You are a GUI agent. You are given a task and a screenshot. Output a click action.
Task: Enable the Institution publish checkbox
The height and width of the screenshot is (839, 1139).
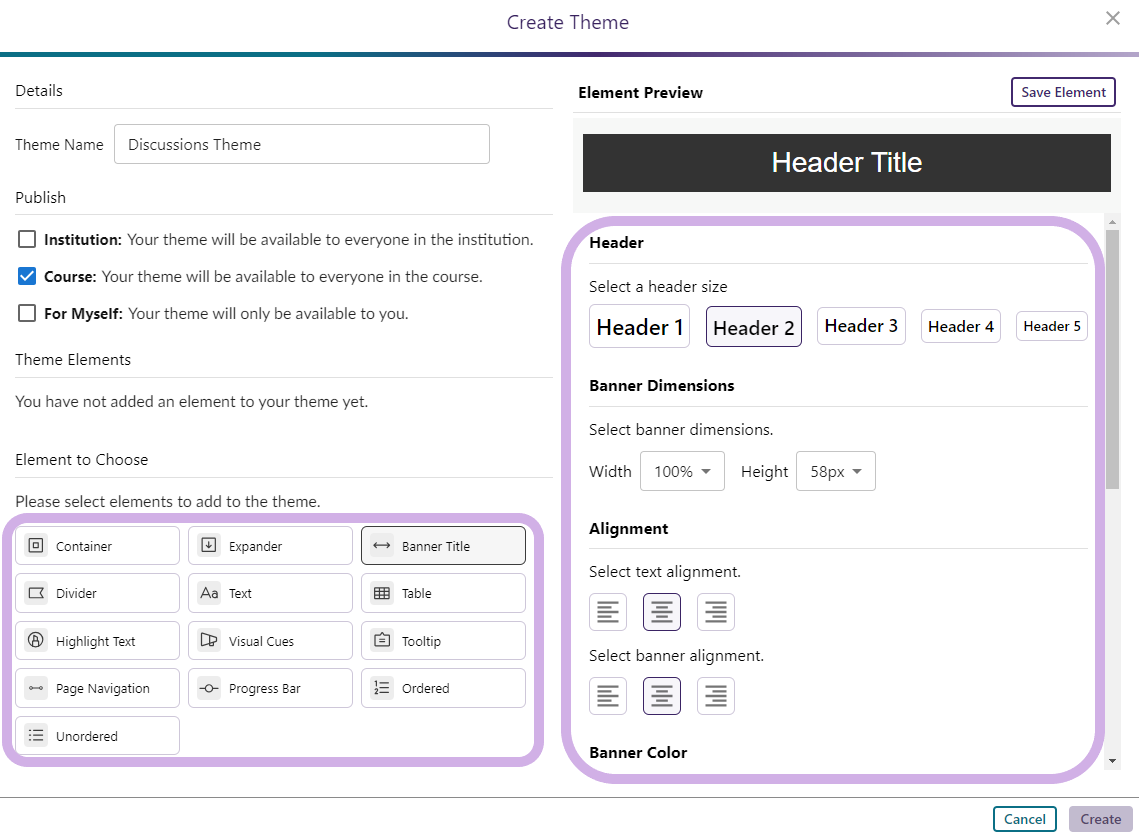coord(27,240)
